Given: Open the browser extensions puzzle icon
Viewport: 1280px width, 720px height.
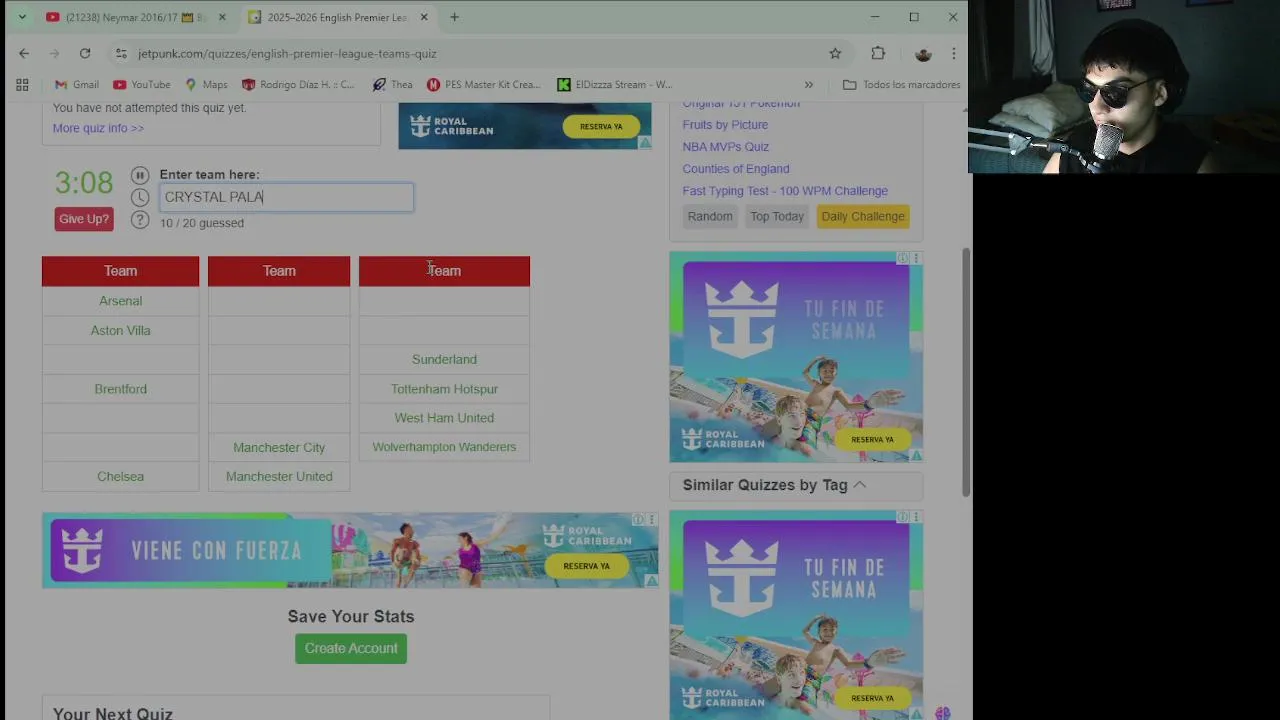Looking at the screenshot, I should click(878, 54).
